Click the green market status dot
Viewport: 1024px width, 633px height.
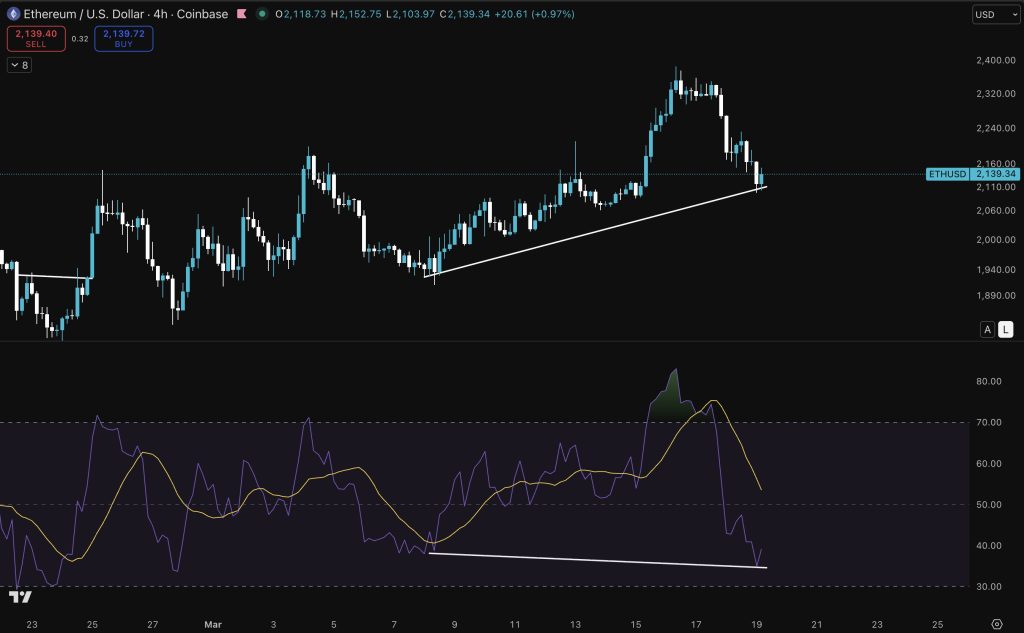point(262,14)
